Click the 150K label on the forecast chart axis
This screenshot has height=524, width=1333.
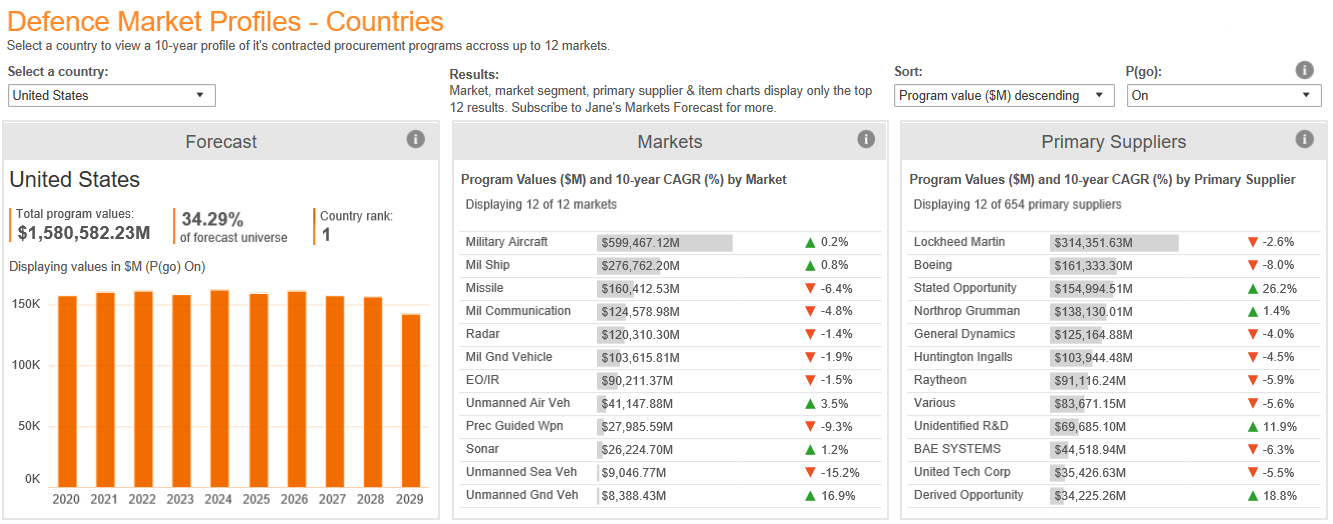(26, 303)
